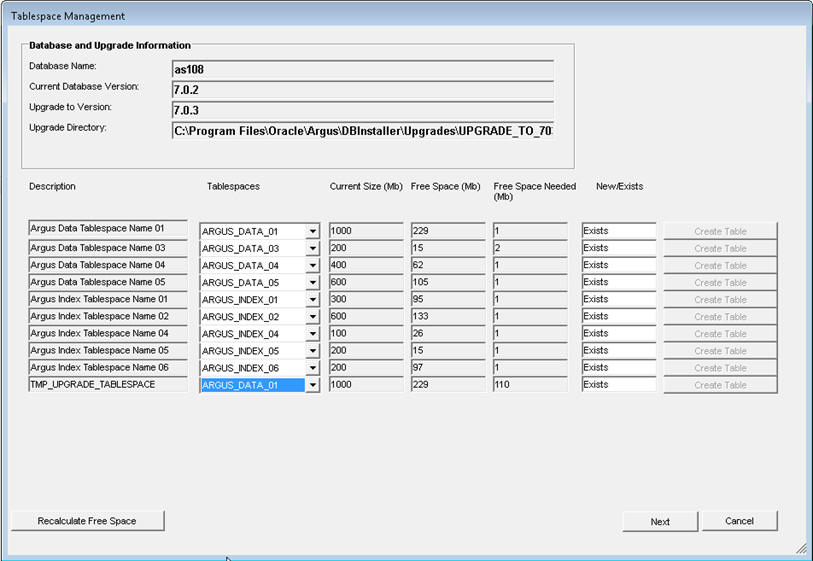Image resolution: width=813 pixels, height=561 pixels.
Task: Open dropdown in the TMP_UPGRADE_TABLESPACE row
Action: point(313,385)
